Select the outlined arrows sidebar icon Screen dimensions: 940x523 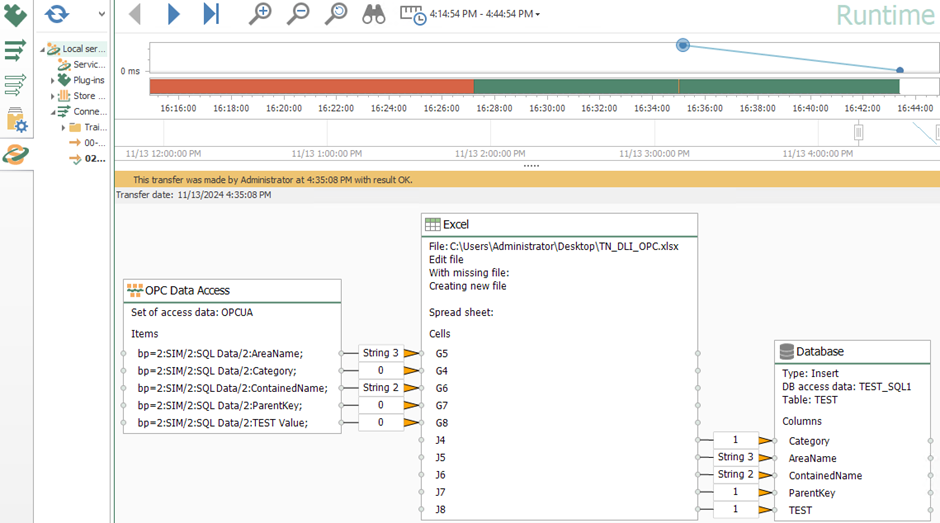15,85
